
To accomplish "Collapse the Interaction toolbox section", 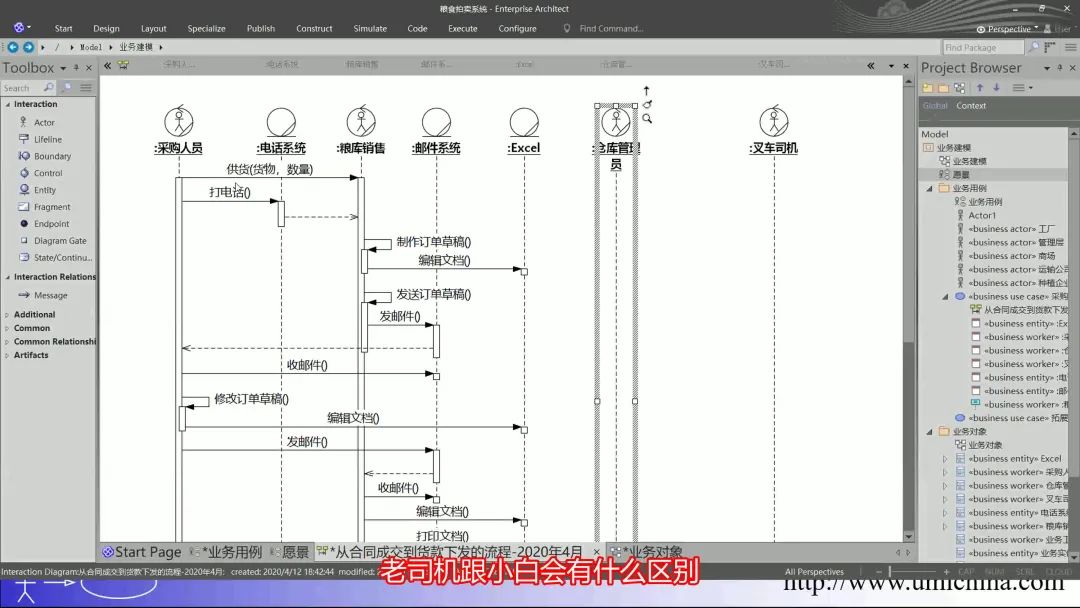I will (x=8, y=105).
